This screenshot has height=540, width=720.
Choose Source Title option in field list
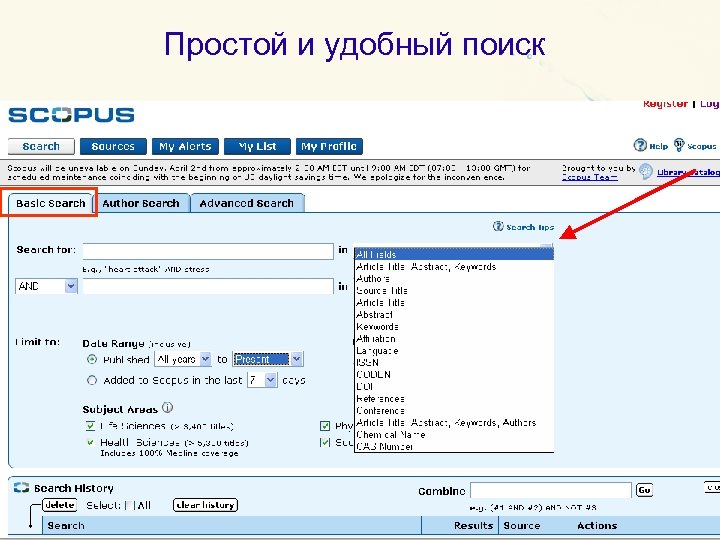point(454,291)
